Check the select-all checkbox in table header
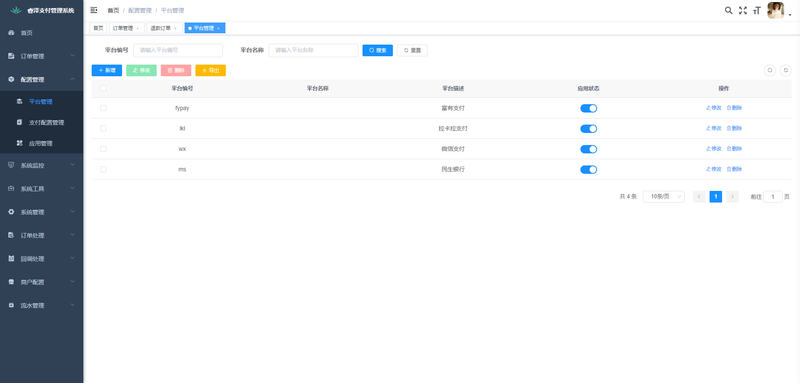The image size is (800, 383). (103, 88)
